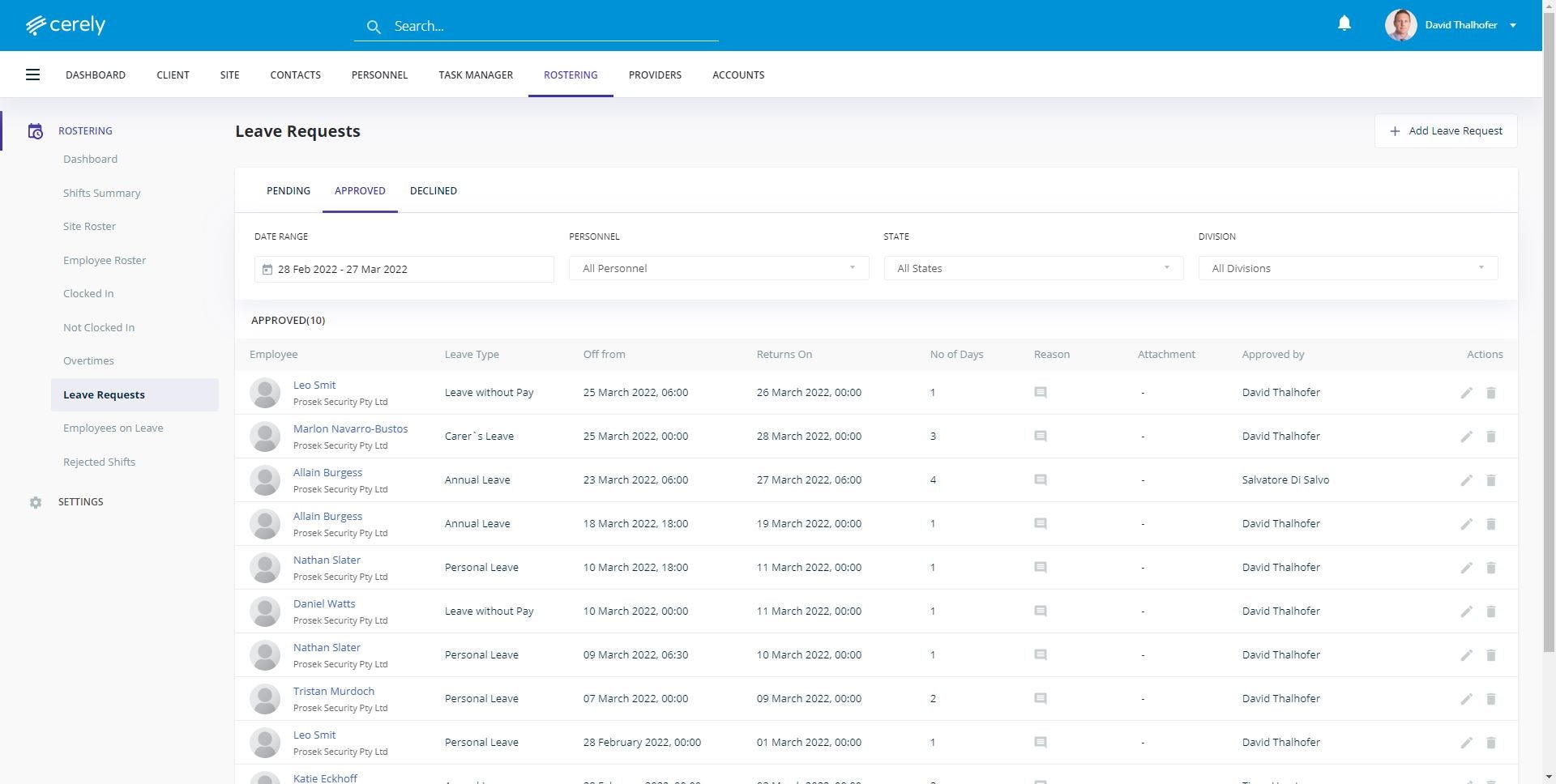Viewport: 1556px width, 784px height.
Task: Edit Leo Smit's Leave without Pay request
Action: tap(1466, 393)
